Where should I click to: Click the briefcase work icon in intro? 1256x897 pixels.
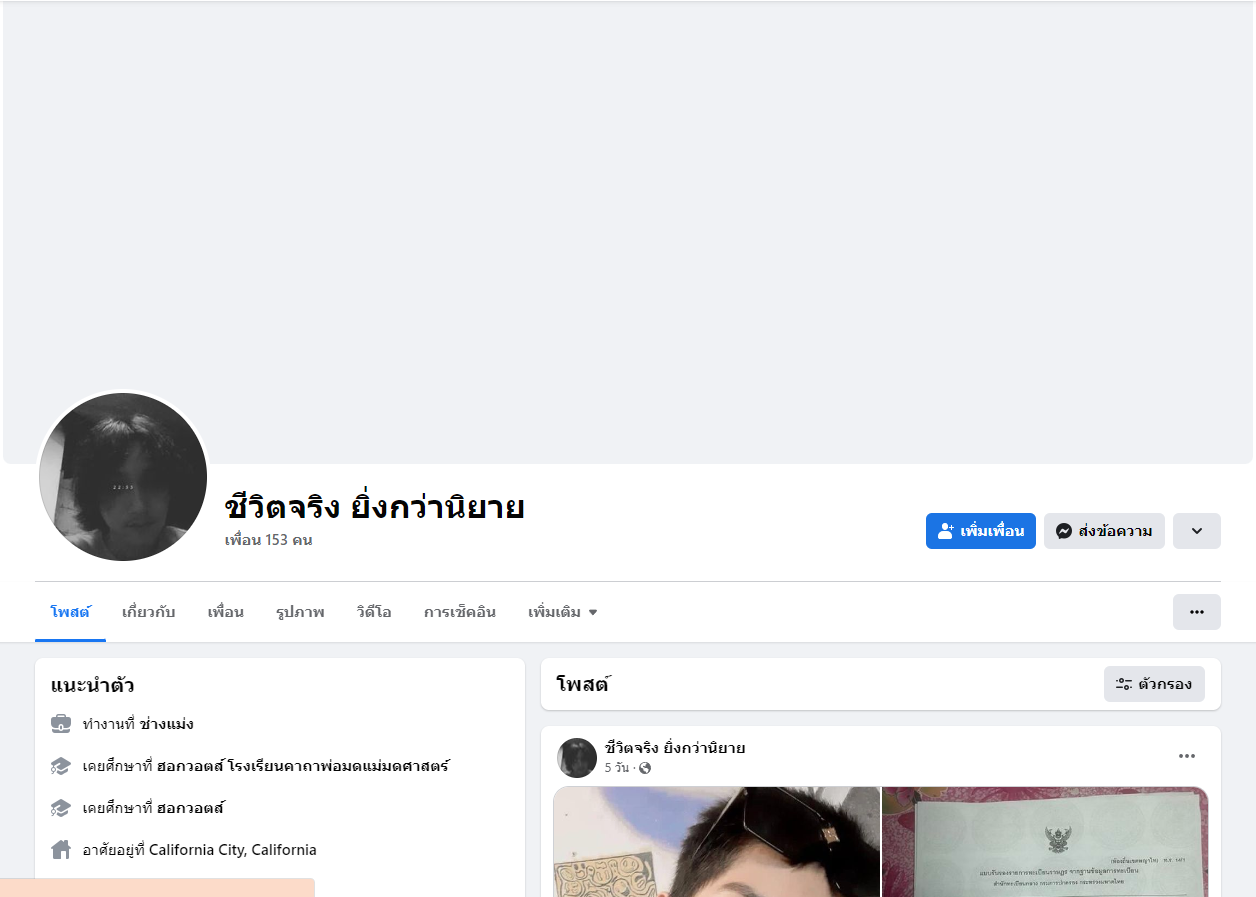click(x=61, y=724)
